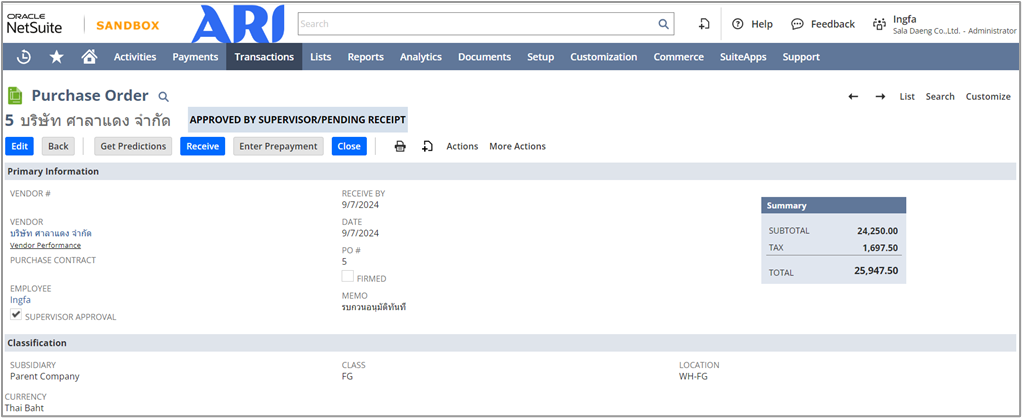Open the employee Ingfa link

coord(20,300)
